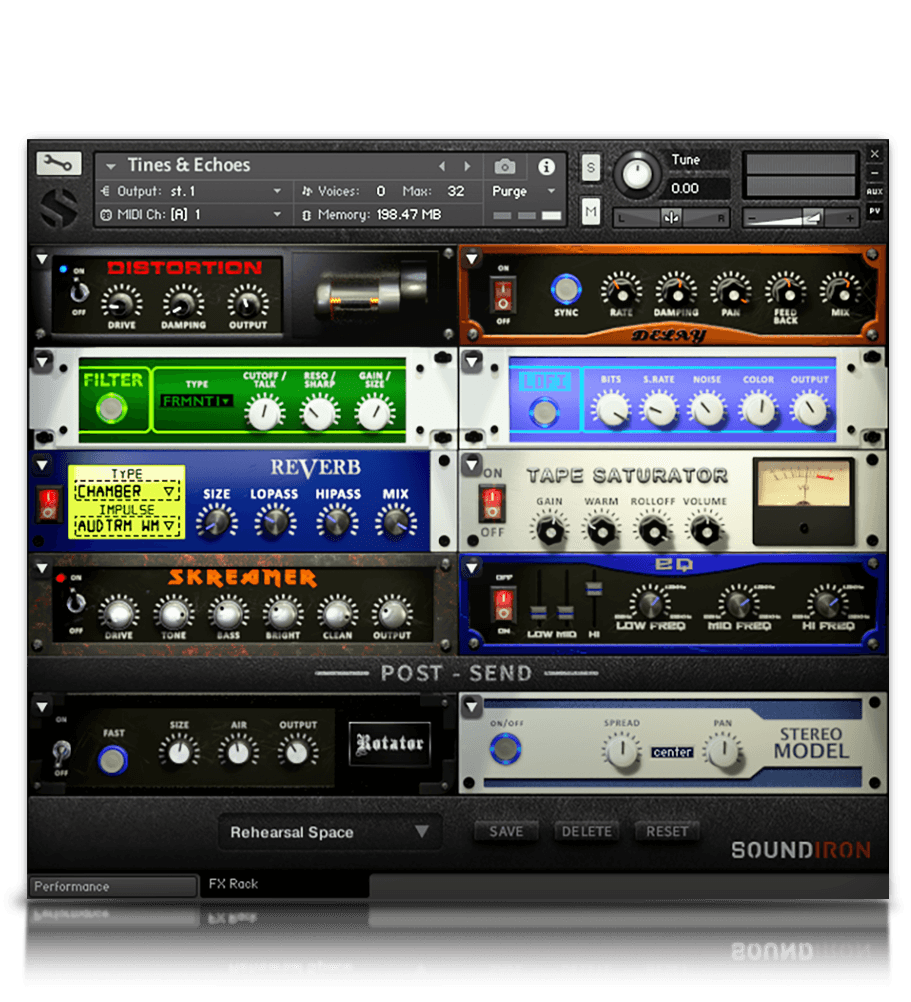Click the Skreamer Bright knob
Image resolution: width=911 pixels, height=1002 pixels.
point(283,613)
